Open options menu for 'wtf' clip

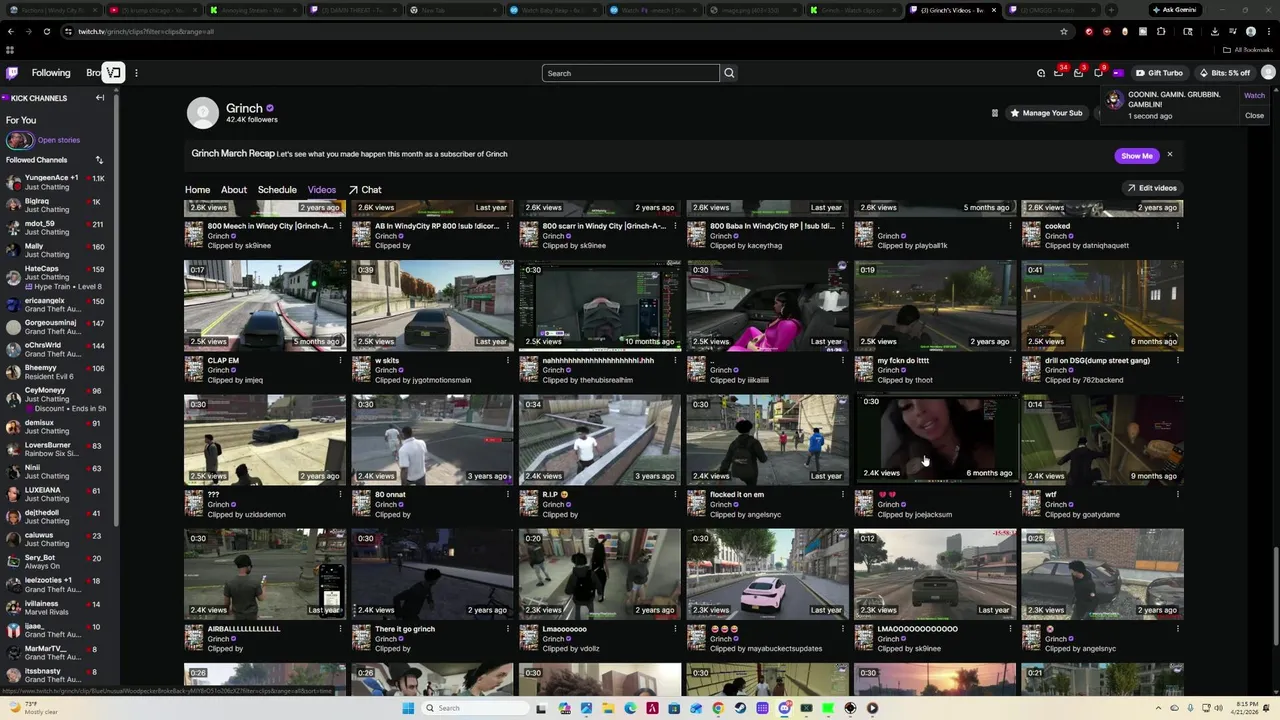point(1177,494)
